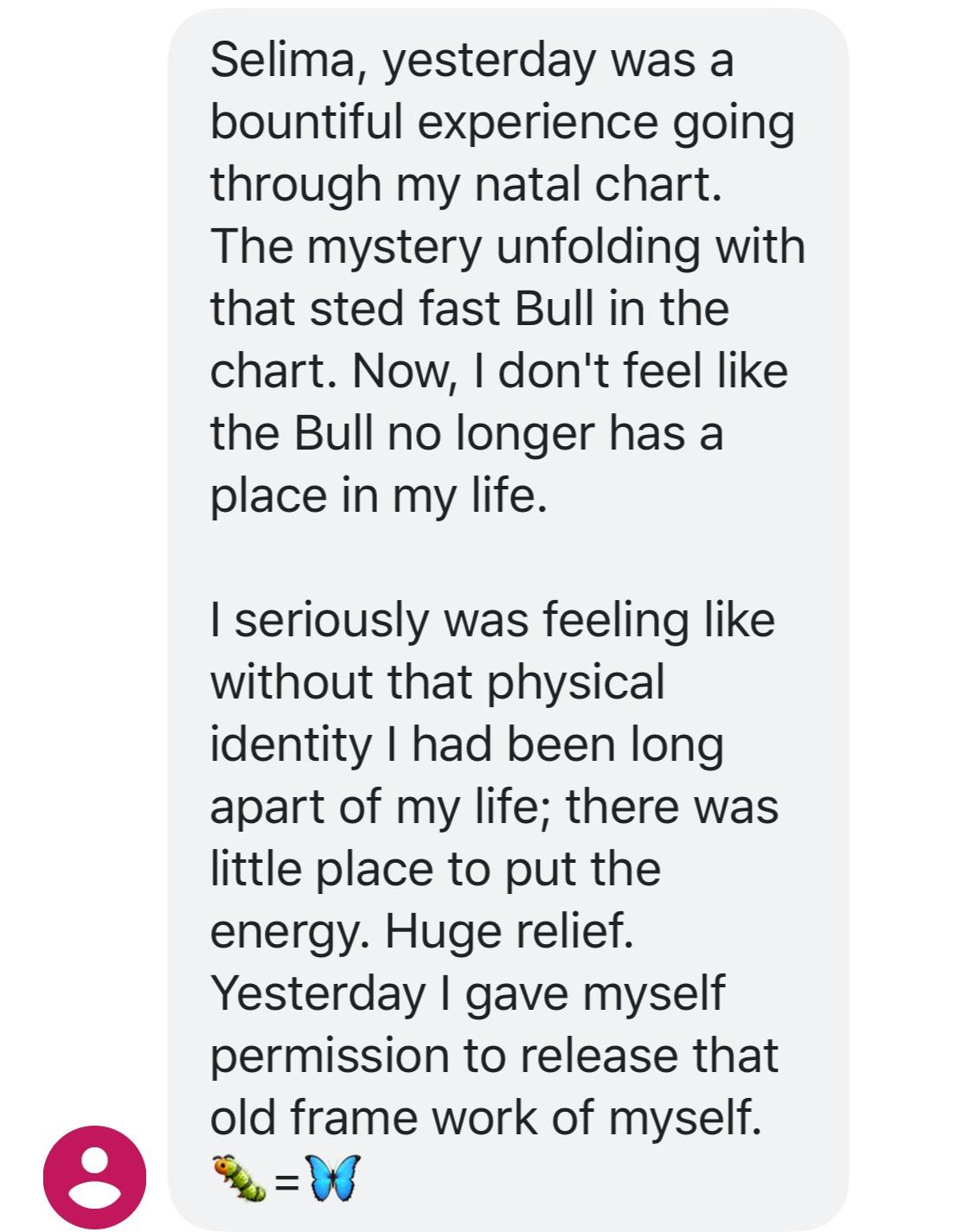973x1232 pixels.
Task: Click the blank gap between the two paragraphs
Action: coord(509,558)
